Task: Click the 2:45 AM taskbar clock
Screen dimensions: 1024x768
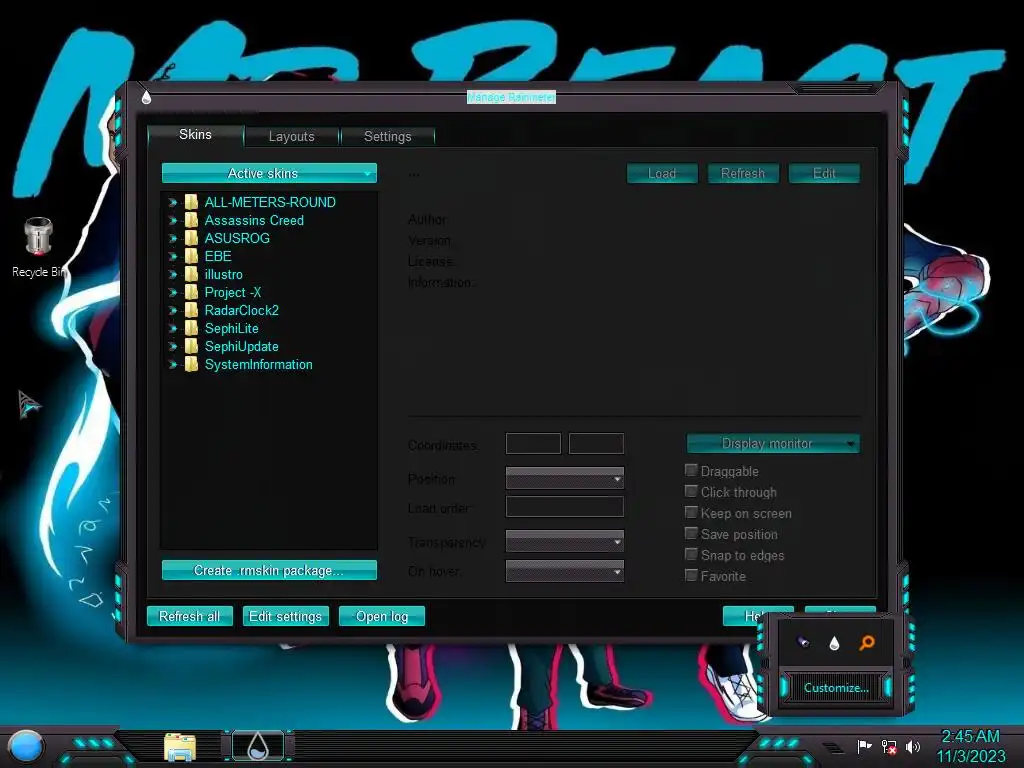Action: point(970,736)
